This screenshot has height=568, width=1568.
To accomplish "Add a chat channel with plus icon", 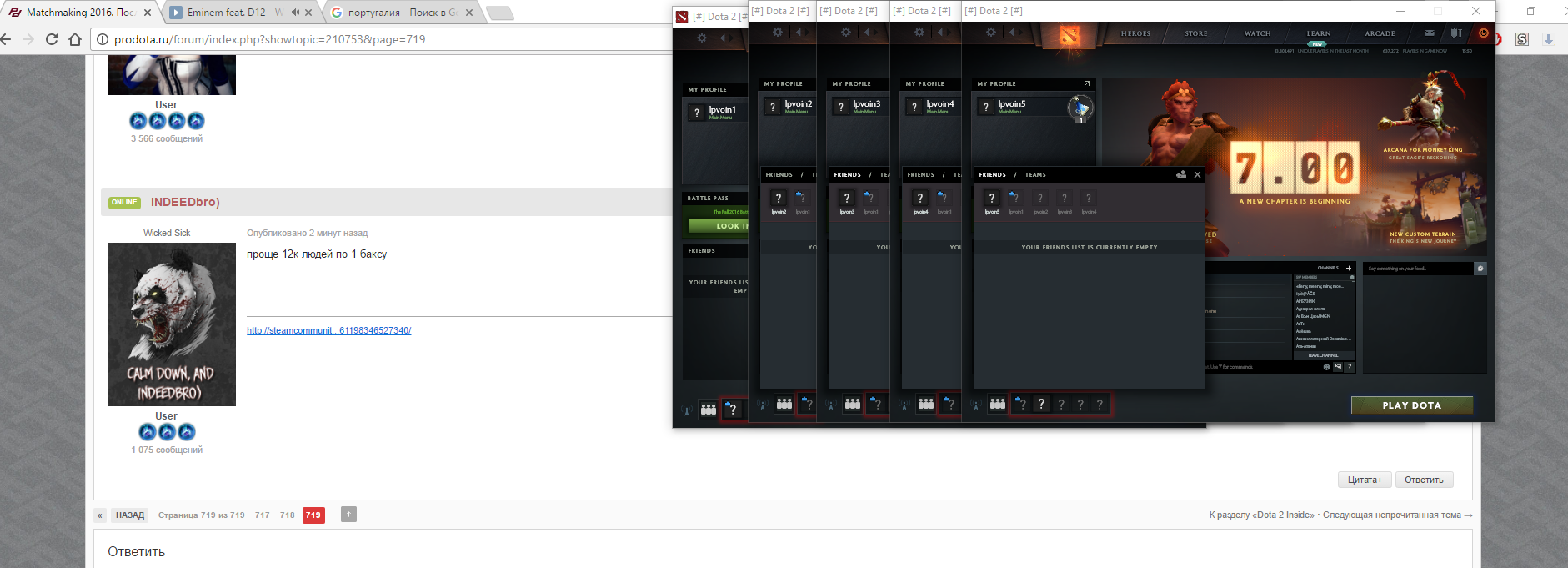I will pos(1349,268).
